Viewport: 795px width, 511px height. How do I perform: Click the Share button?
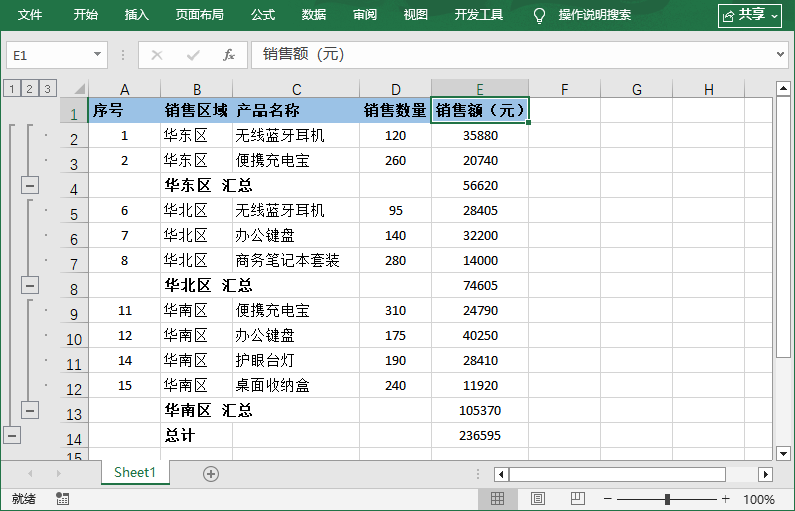point(750,15)
